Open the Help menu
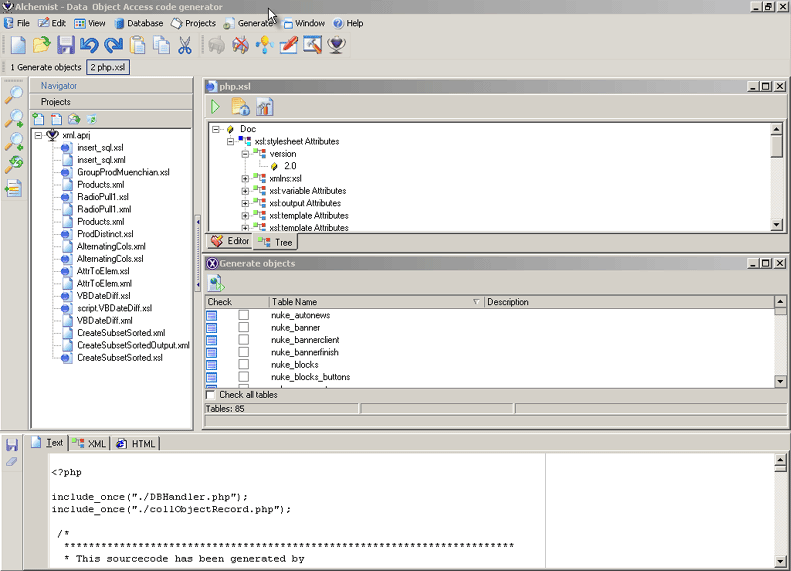This screenshot has height=571, width=791. click(x=348, y=23)
